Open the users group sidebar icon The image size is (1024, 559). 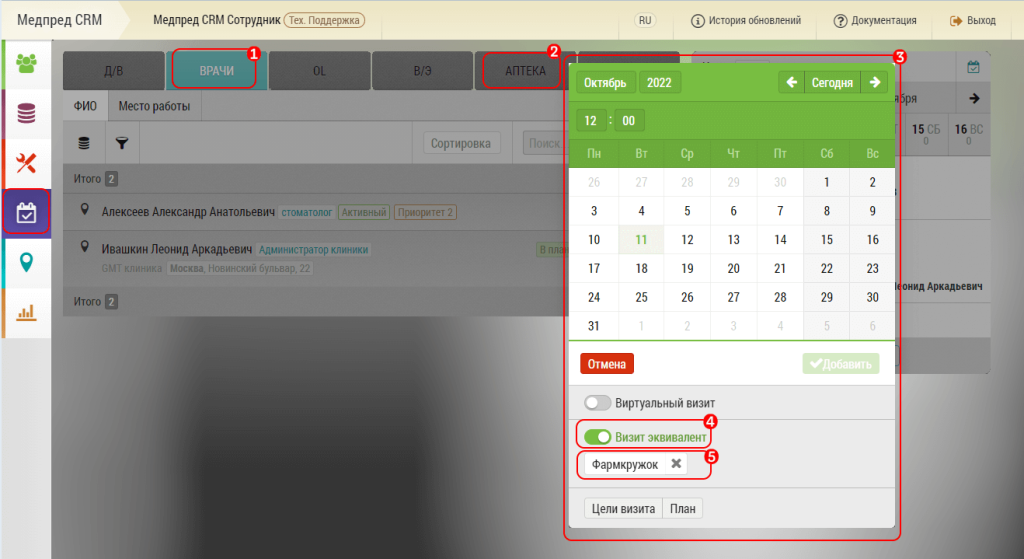tap(26, 64)
